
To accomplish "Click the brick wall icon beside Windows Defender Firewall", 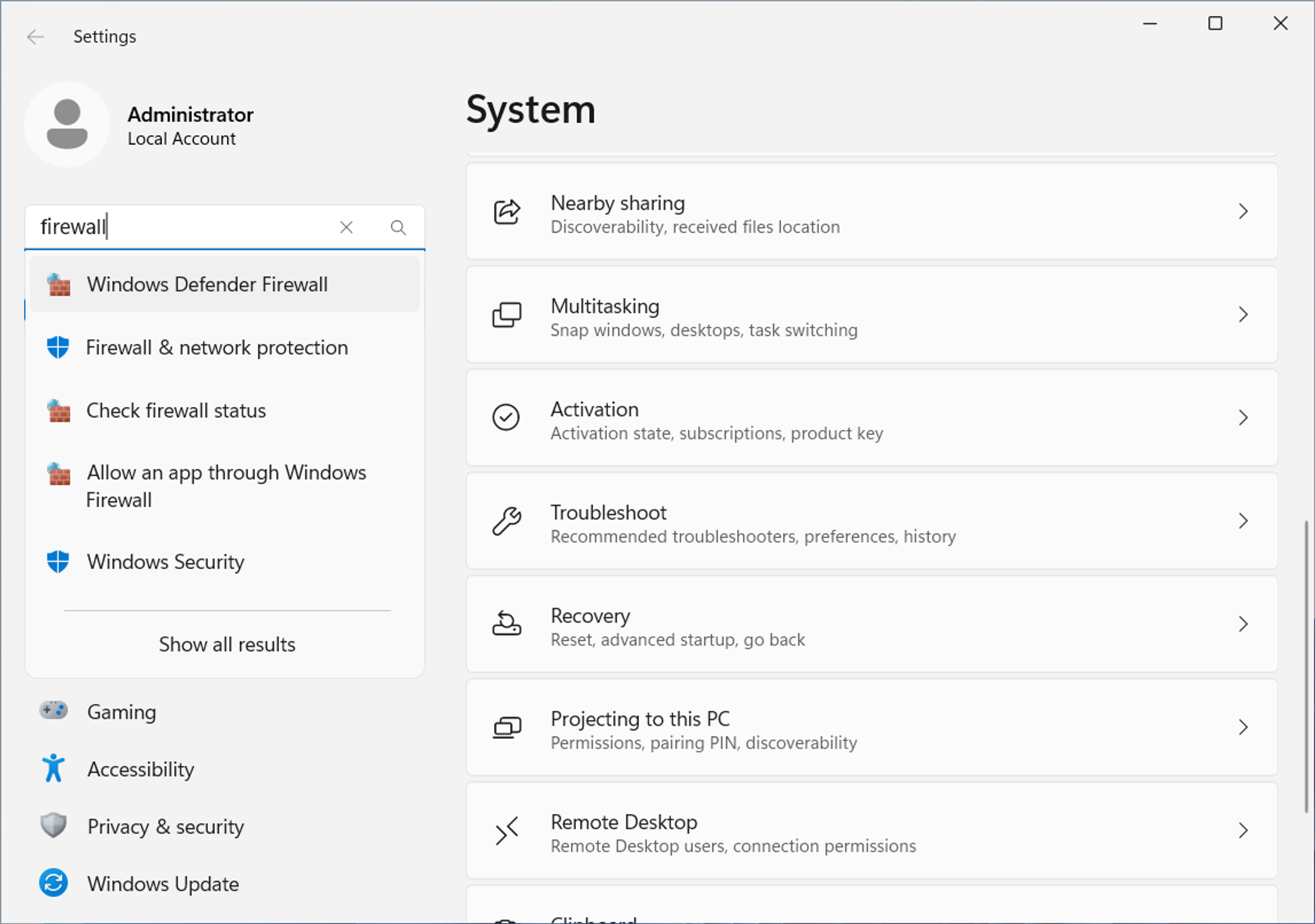I will [x=59, y=285].
